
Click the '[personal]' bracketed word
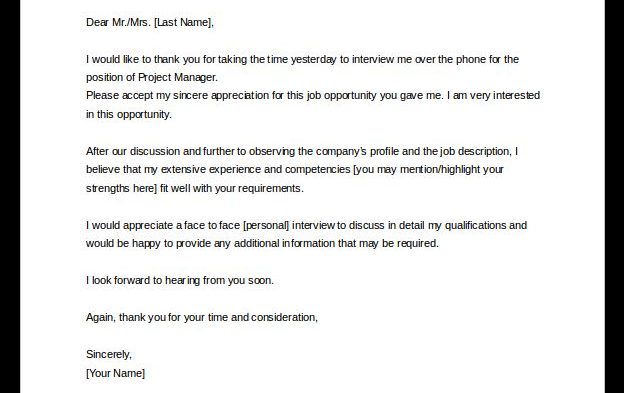click(x=266, y=225)
